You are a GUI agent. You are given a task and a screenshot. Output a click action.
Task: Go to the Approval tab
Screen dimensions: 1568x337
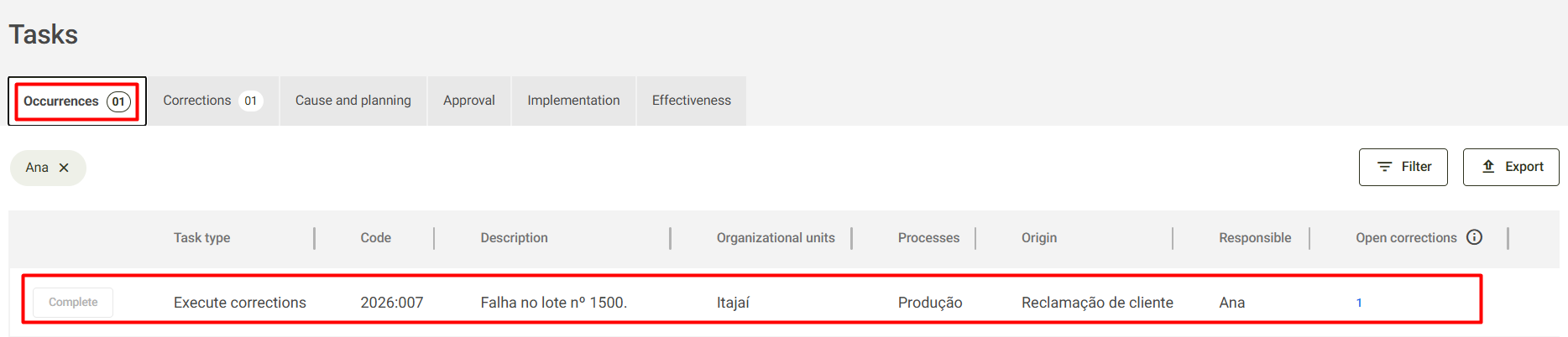[x=469, y=101]
